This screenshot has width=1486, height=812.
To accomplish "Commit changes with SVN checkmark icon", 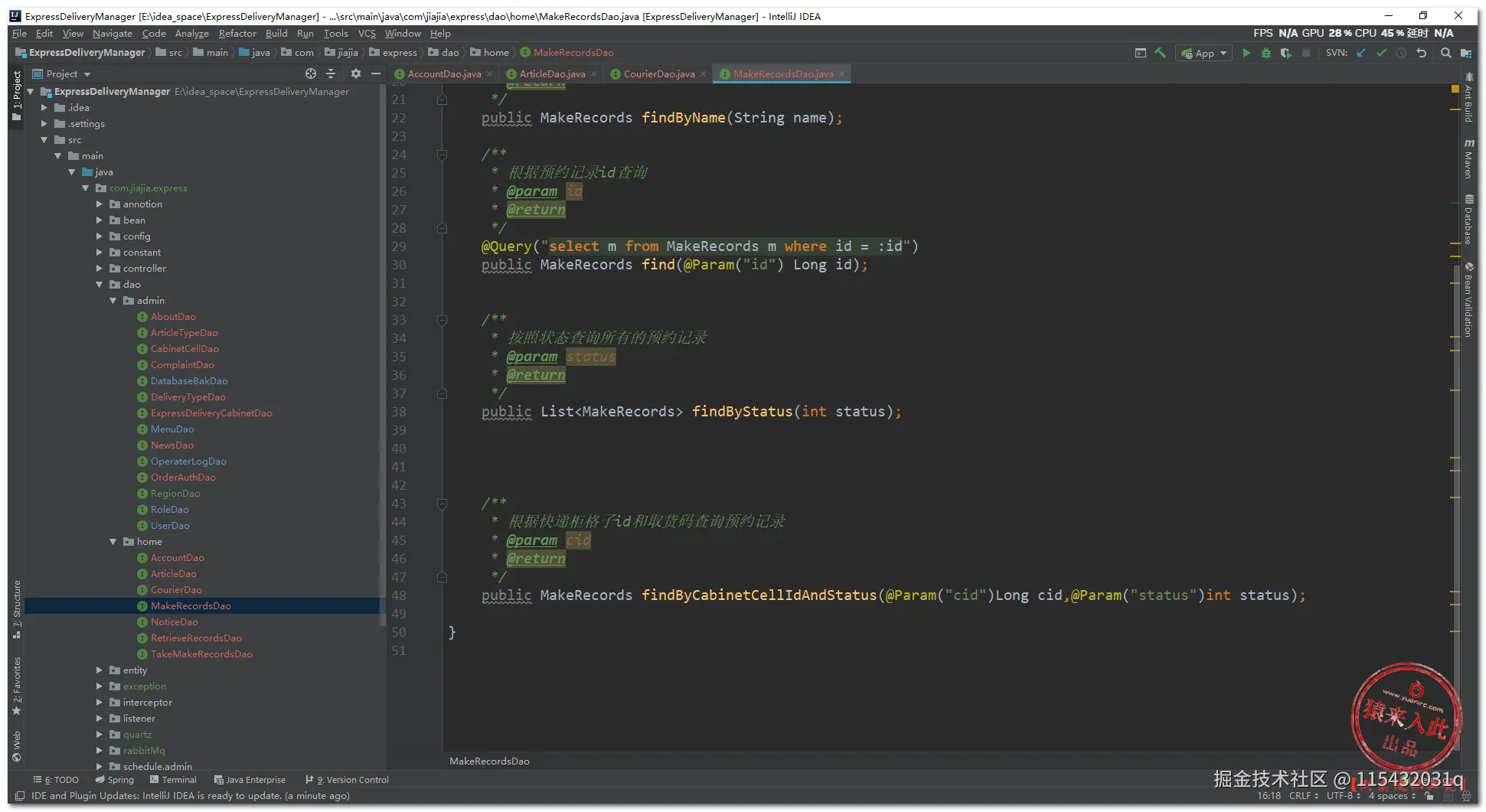I will (x=1381, y=53).
